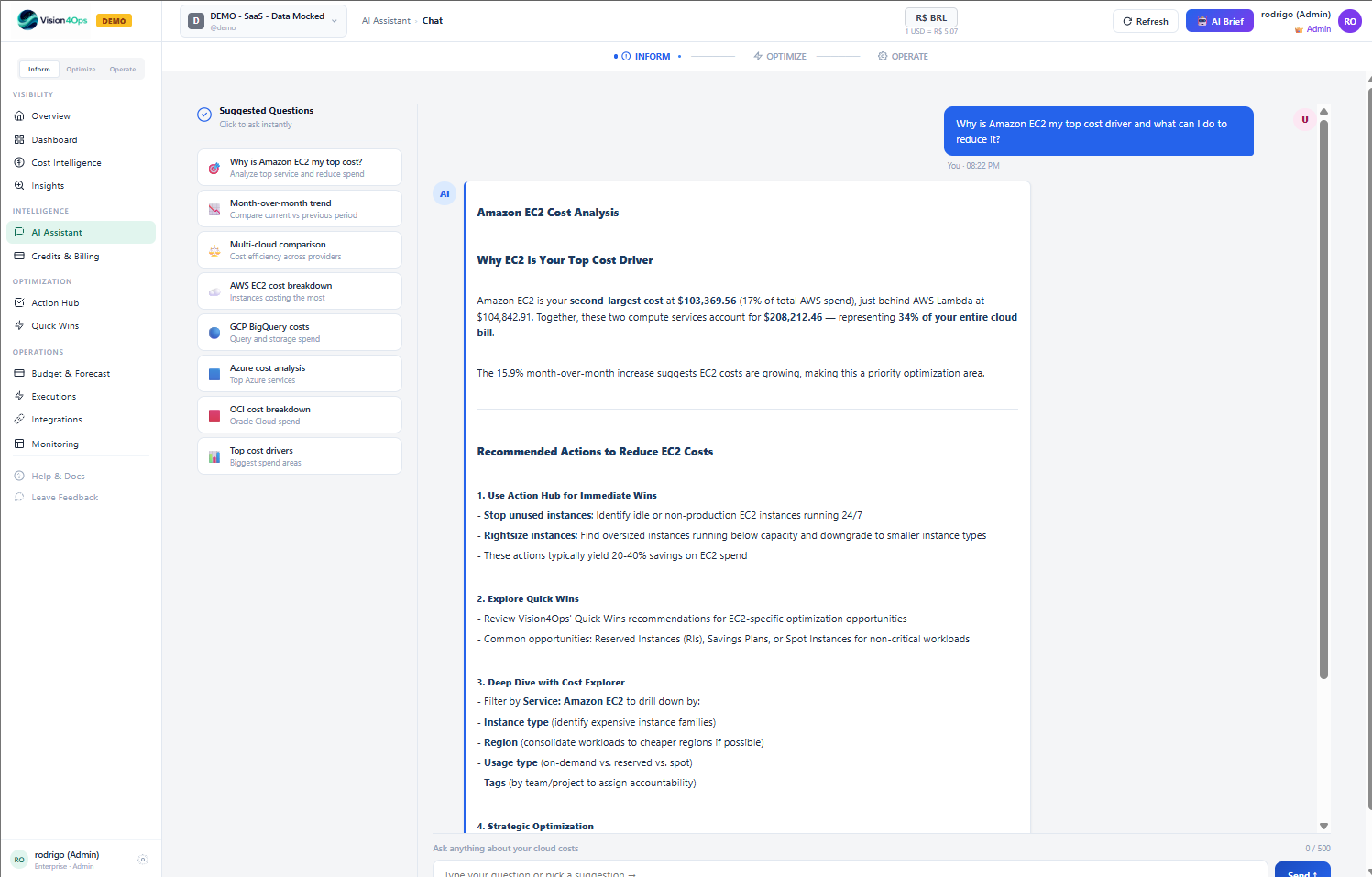Click the Suggested Questions check icon

point(204,115)
